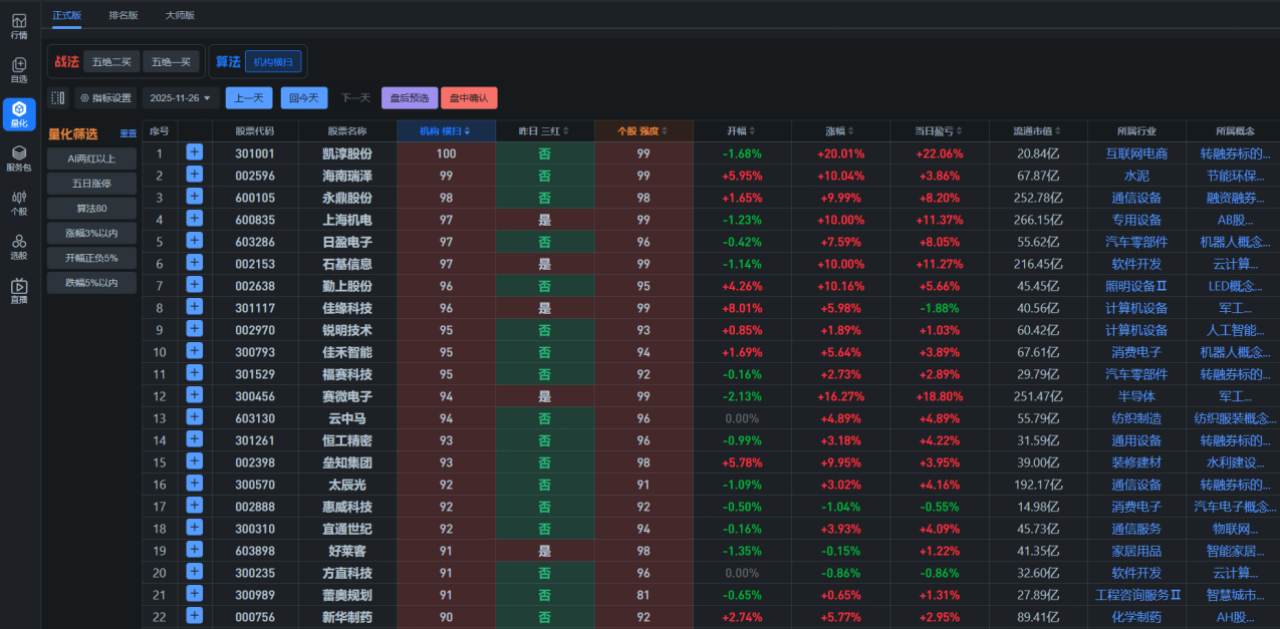
Task: Click the 上一天 previous day button
Action: click(249, 98)
